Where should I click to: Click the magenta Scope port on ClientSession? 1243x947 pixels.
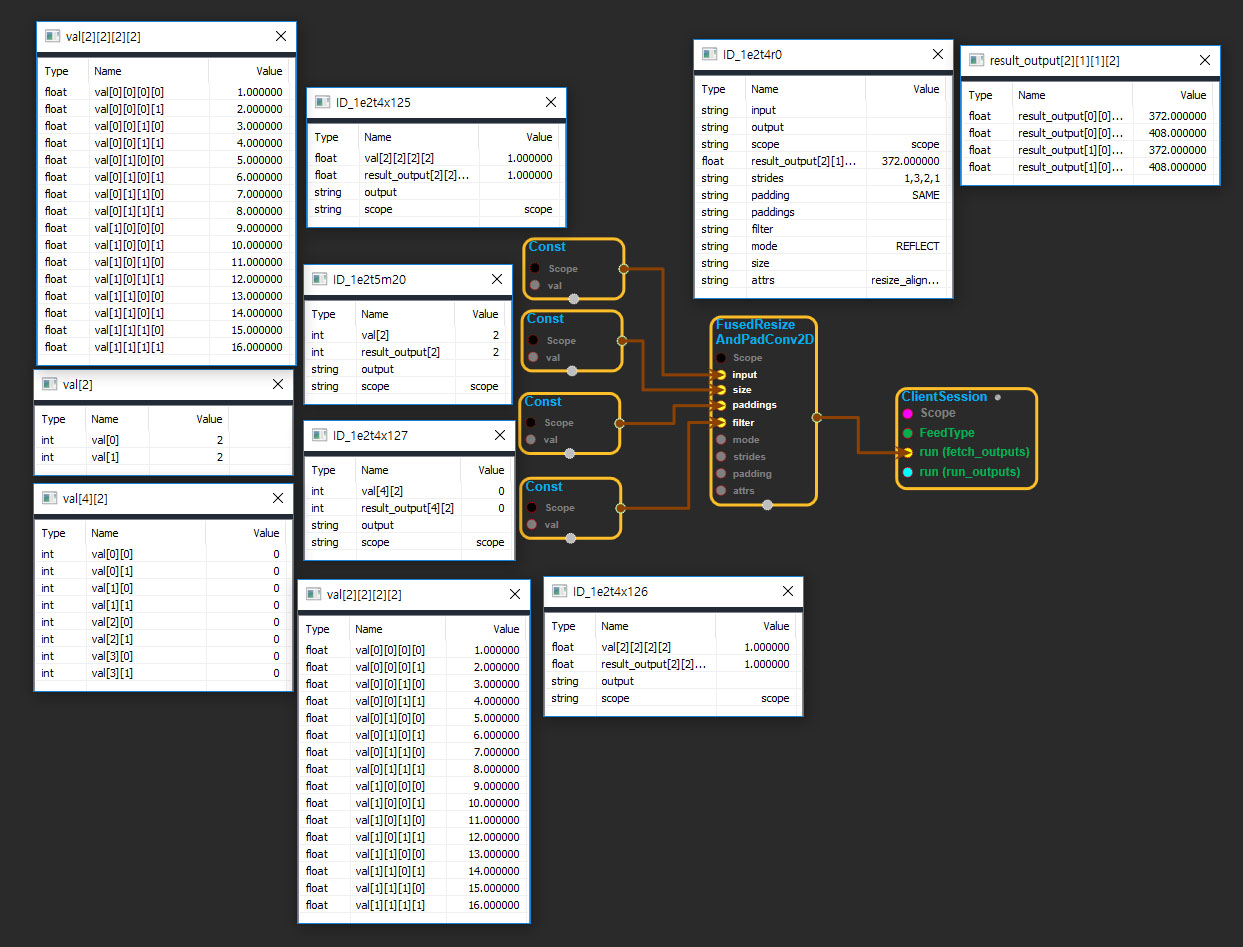(x=907, y=413)
